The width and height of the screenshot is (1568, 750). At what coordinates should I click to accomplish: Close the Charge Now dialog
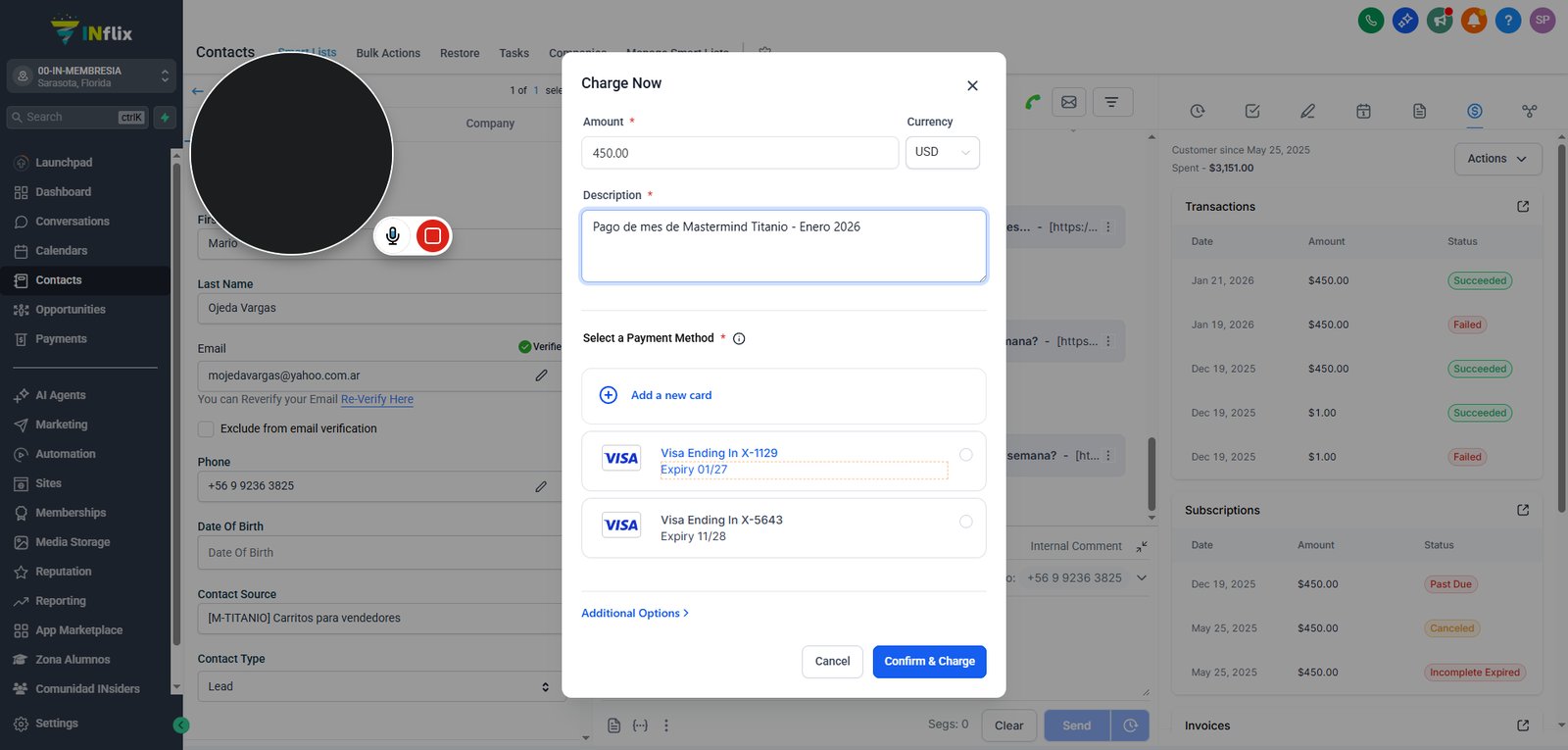click(x=972, y=85)
